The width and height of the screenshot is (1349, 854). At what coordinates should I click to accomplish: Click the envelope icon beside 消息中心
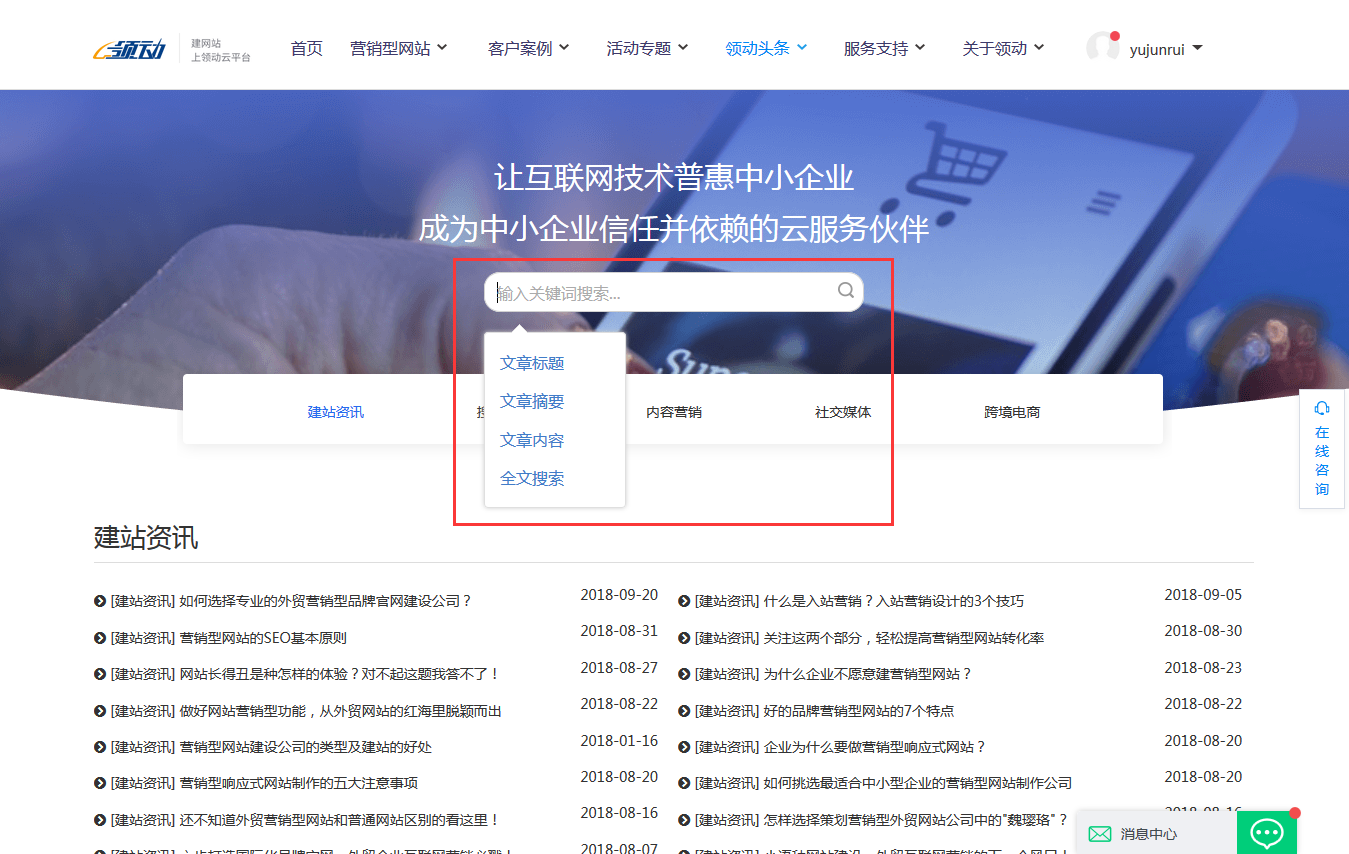click(x=1100, y=833)
